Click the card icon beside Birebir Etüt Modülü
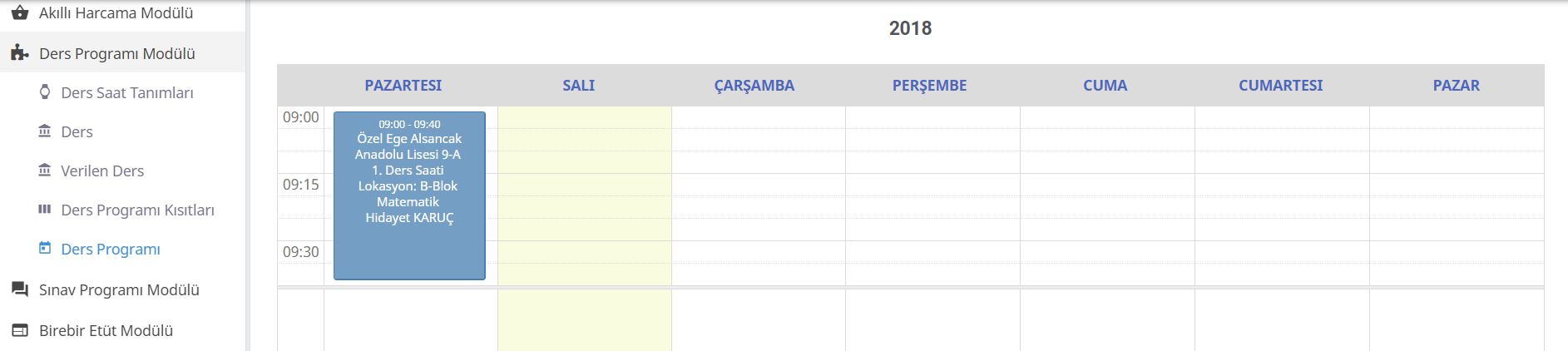Image resolution: width=1568 pixels, height=351 pixels. click(x=20, y=330)
